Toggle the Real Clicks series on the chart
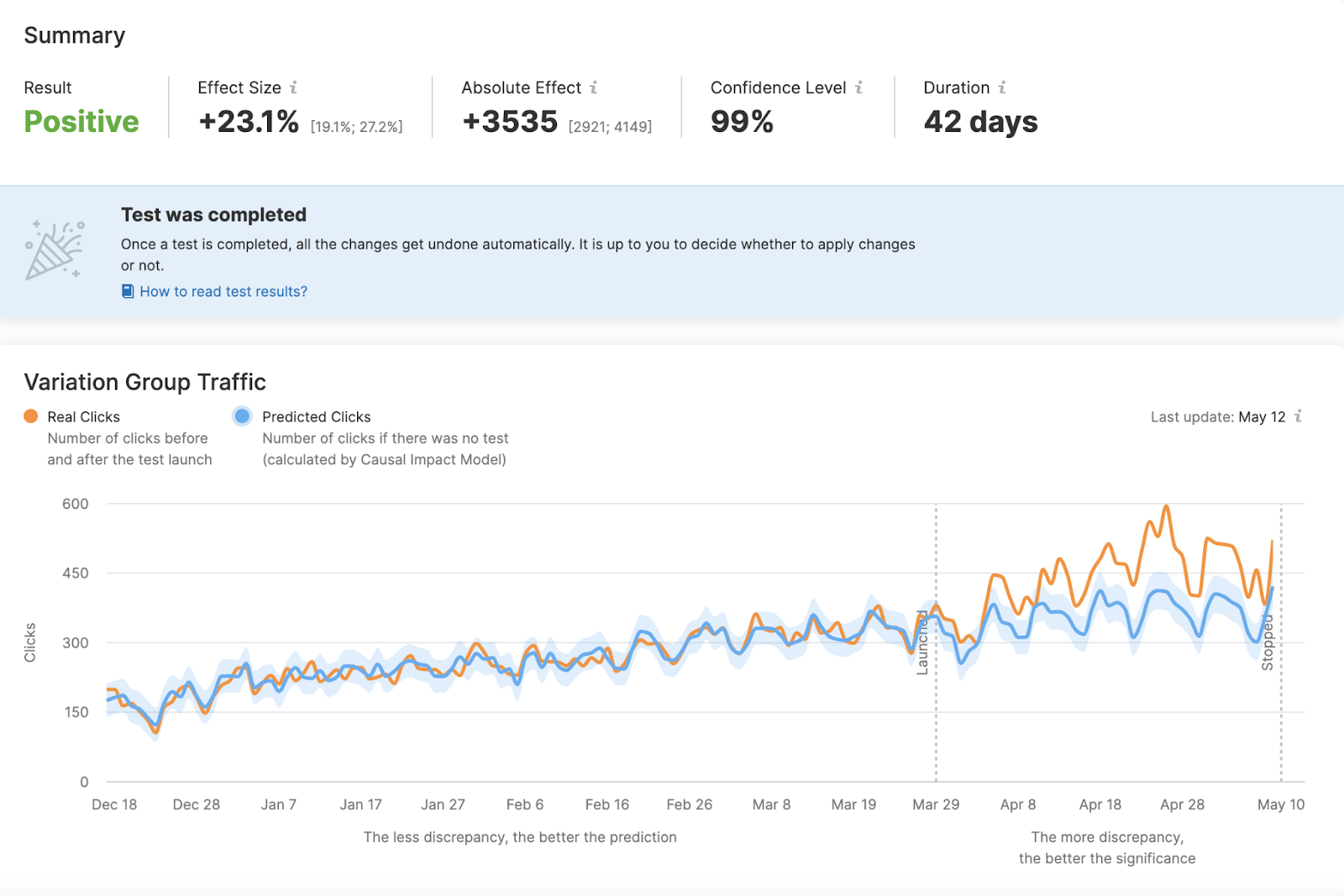 point(83,415)
